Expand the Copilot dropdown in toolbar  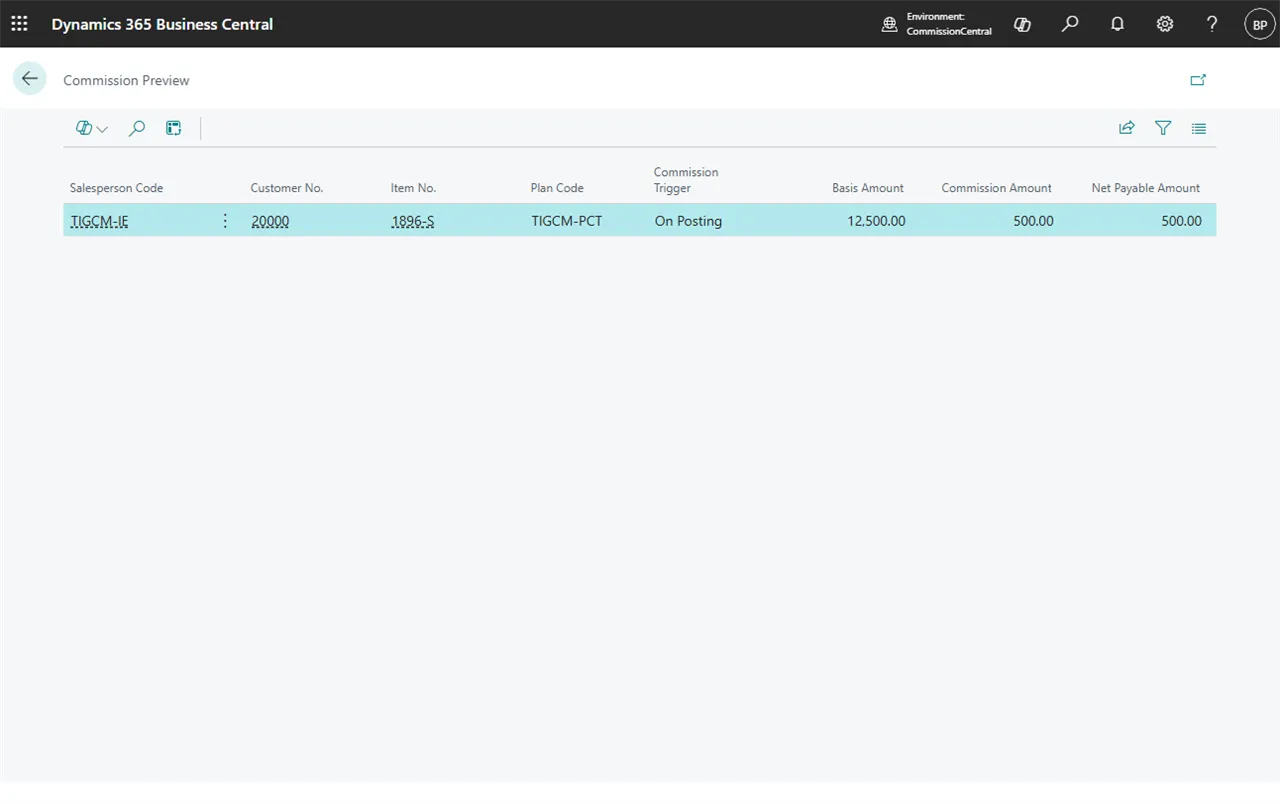(92, 128)
